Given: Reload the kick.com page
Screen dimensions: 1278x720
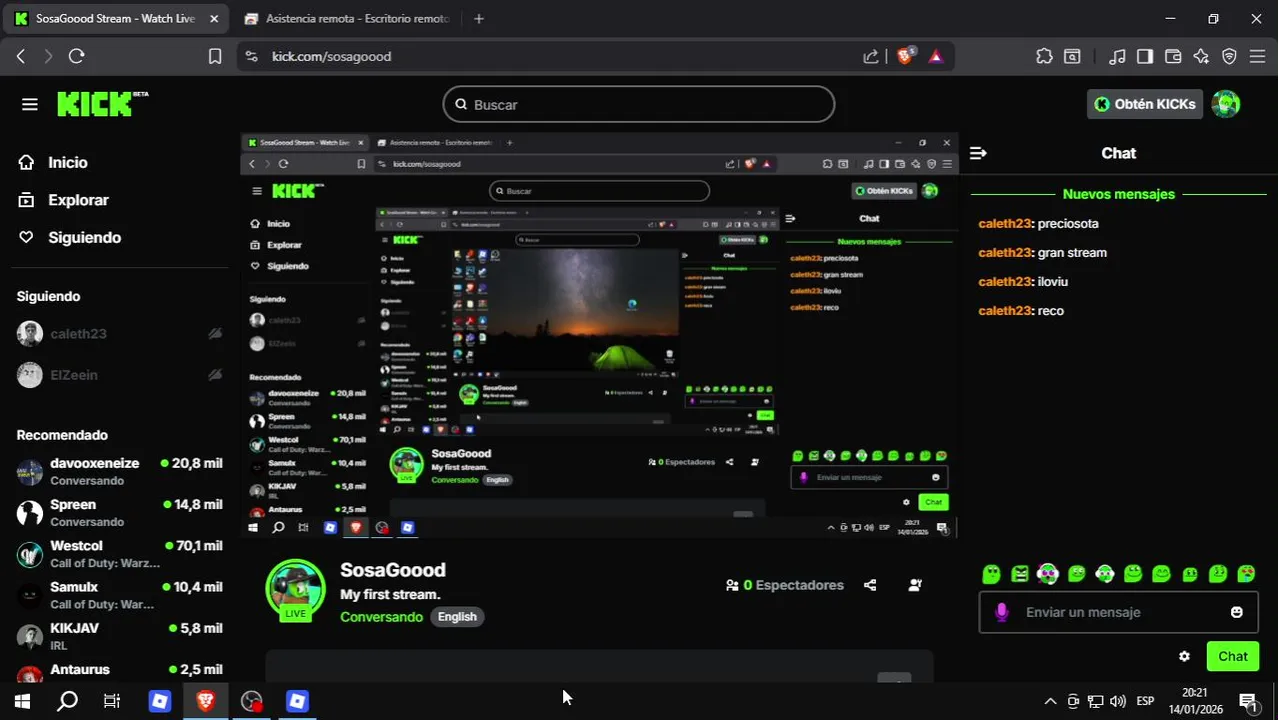Looking at the screenshot, I should (x=76, y=56).
